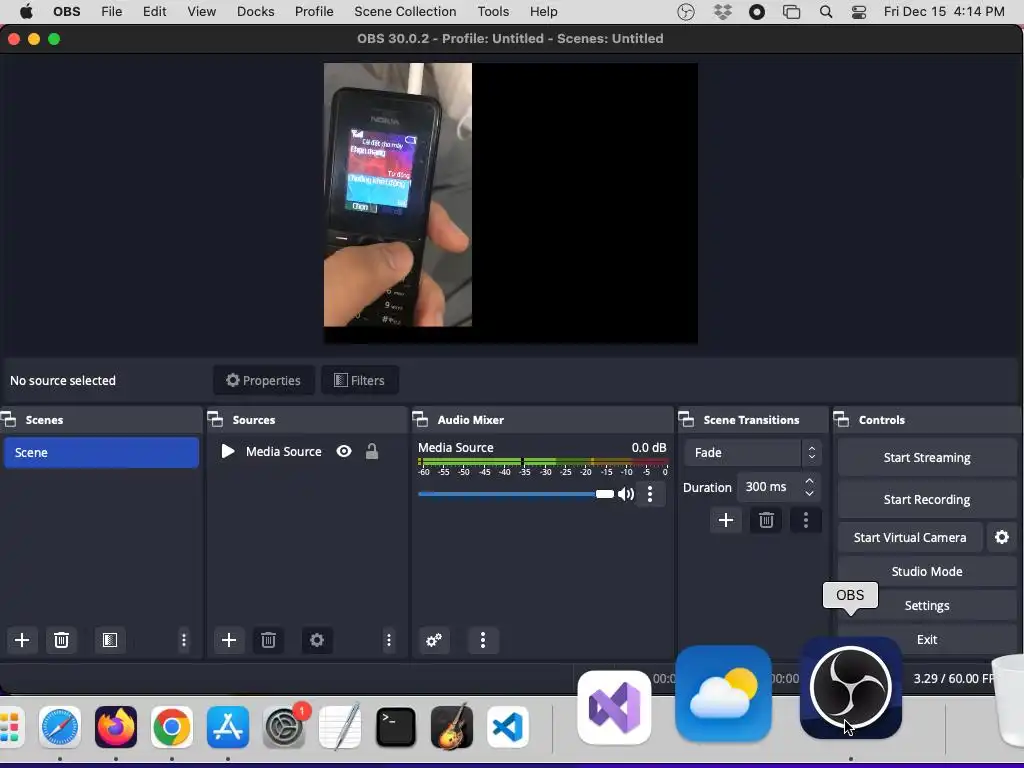Open the Scene Collection menu
Viewport: 1024px width, 768px height.
[x=405, y=12]
